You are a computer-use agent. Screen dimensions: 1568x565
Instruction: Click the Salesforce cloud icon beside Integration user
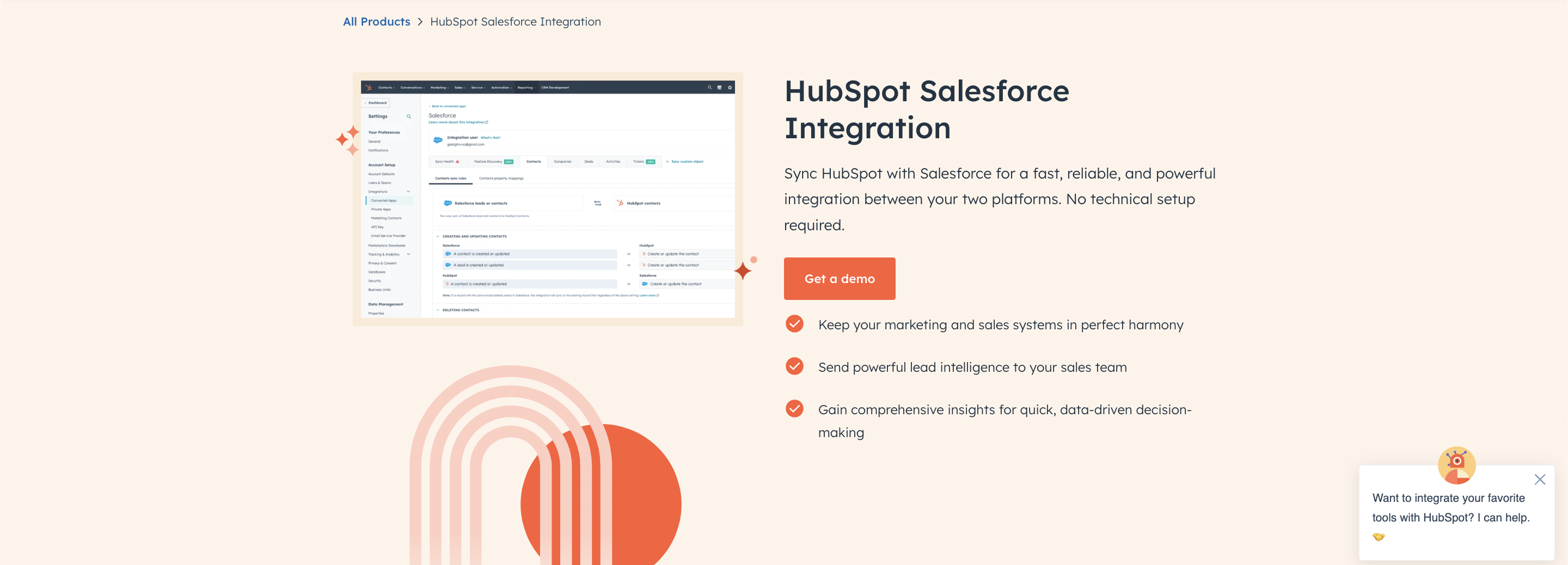click(438, 140)
